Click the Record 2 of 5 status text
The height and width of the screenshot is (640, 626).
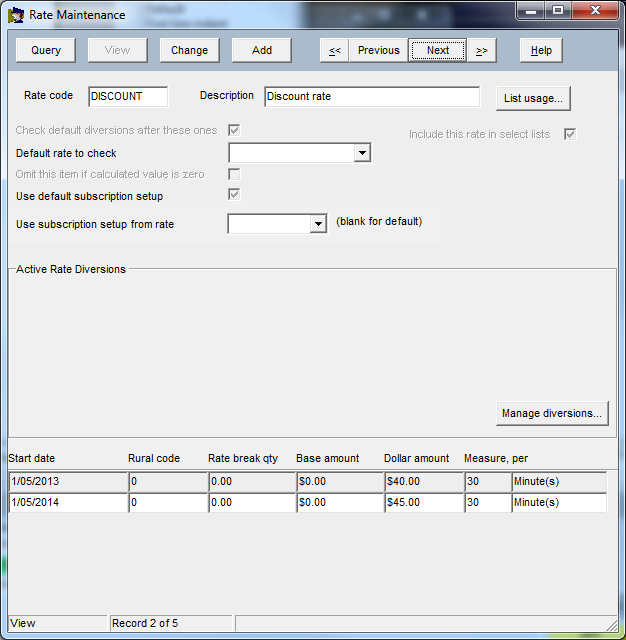pos(145,623)
